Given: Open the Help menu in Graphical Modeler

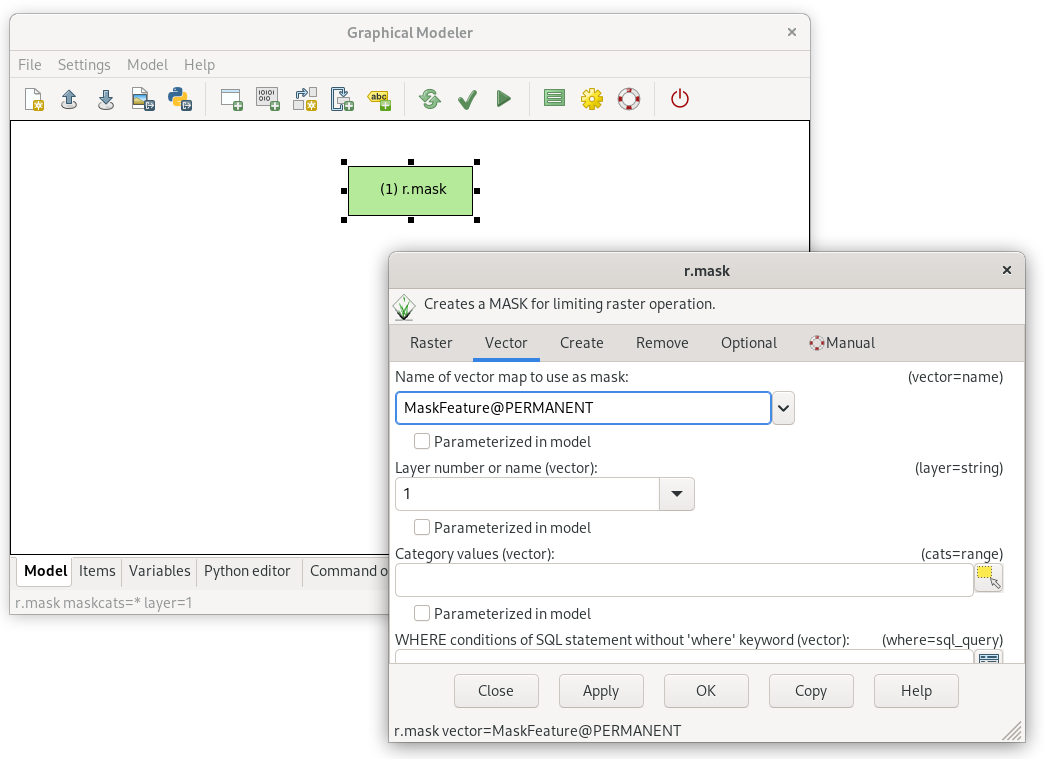Looking at the screenshot, I should [199, 65].
